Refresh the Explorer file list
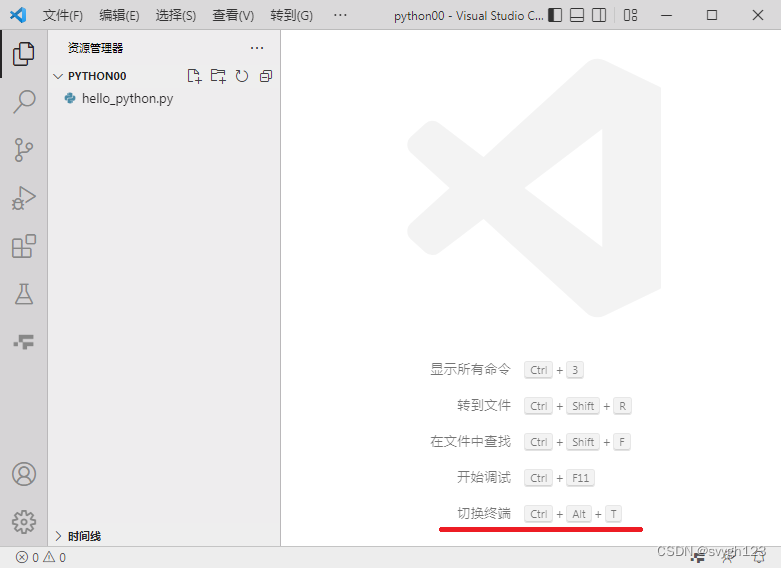Image resolution: width=781 pixels, height=568 pixels. click(x=242, y=76)
